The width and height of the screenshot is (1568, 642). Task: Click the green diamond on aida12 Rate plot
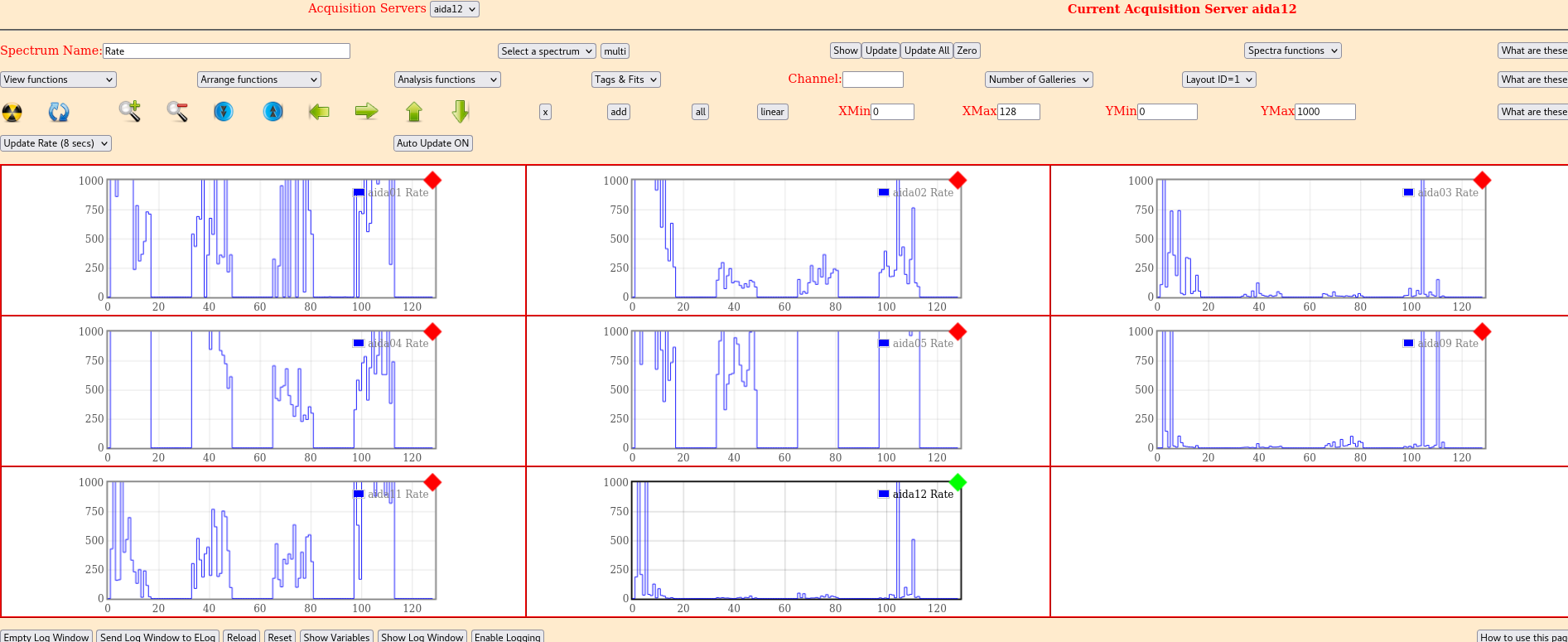point(958,482)
